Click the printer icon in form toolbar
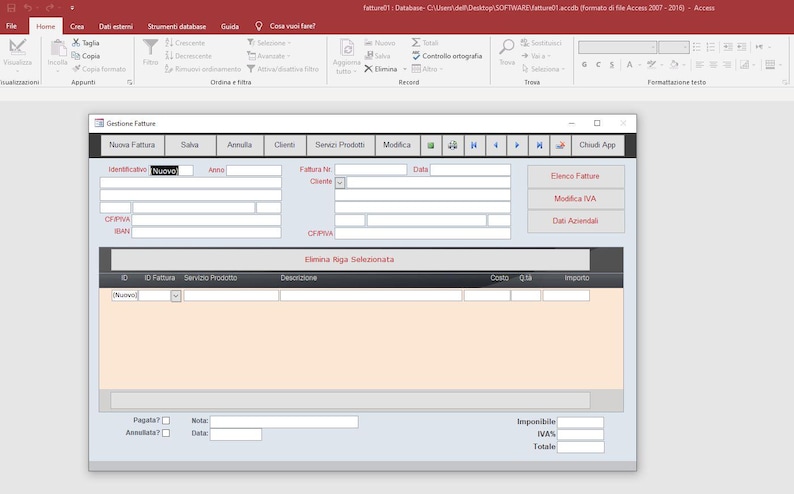 click(453, 145)
